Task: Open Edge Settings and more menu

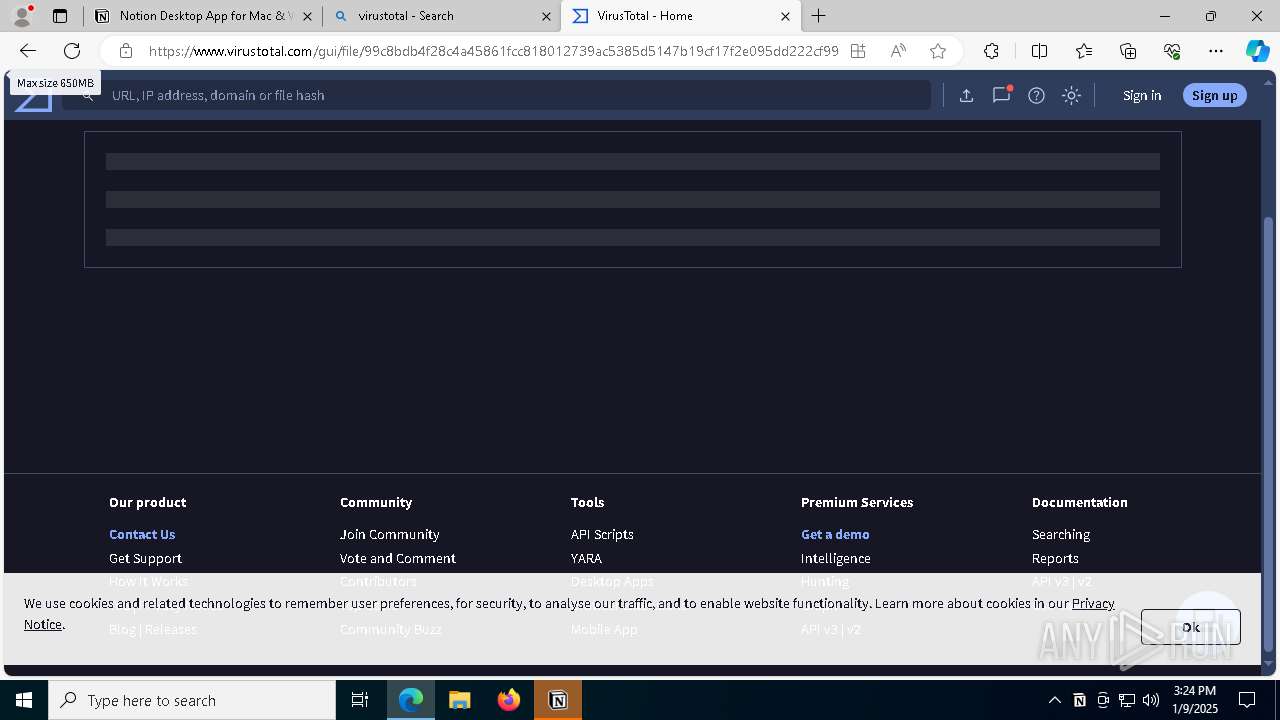Action: pyautogui.click(x=1216, y=51)
